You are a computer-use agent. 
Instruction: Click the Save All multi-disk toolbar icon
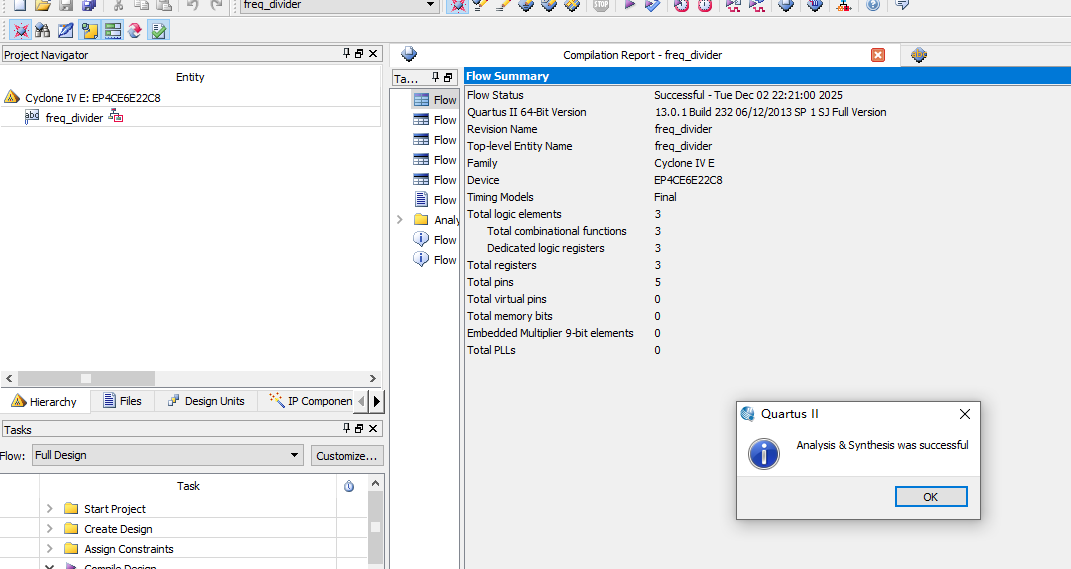pyautogui.click(x=89, y=5)
